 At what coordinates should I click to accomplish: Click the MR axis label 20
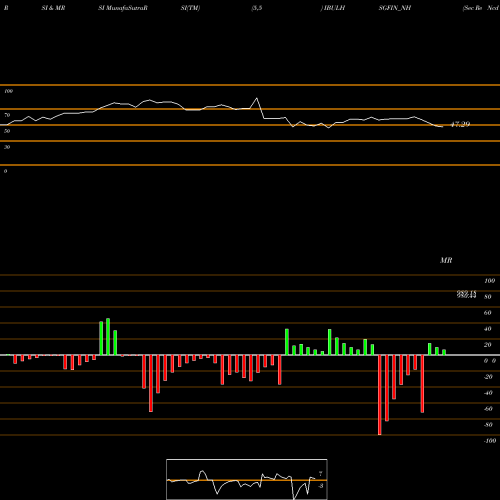[488, 345]
